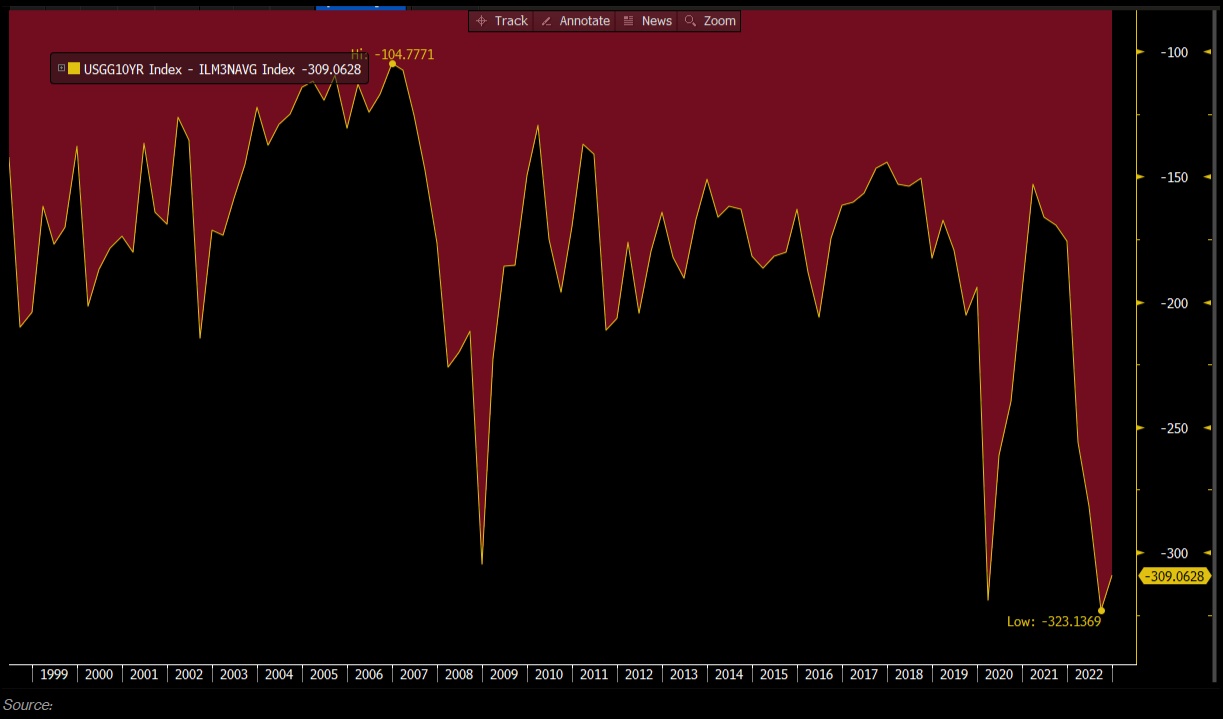
Task: Expand the legend box plus icon
Action: pos(61,69)
